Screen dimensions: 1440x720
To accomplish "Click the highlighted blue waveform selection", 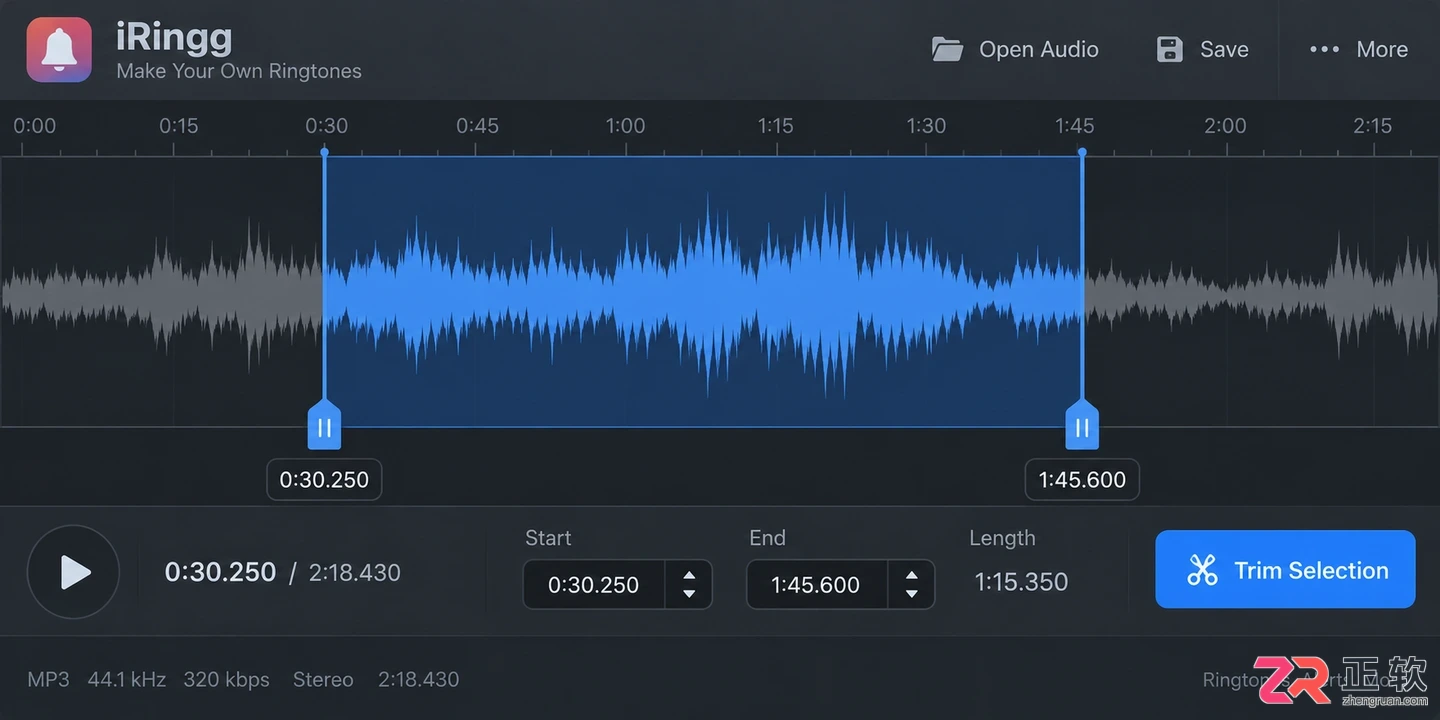I will [x=703, y=292].
